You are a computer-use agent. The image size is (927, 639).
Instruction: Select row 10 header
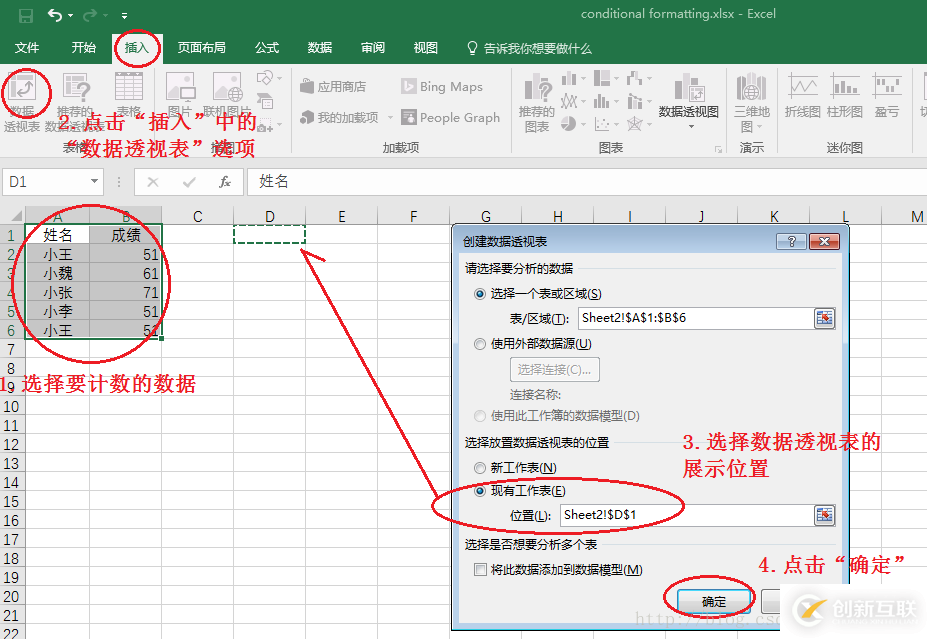(x=11, y=407)
